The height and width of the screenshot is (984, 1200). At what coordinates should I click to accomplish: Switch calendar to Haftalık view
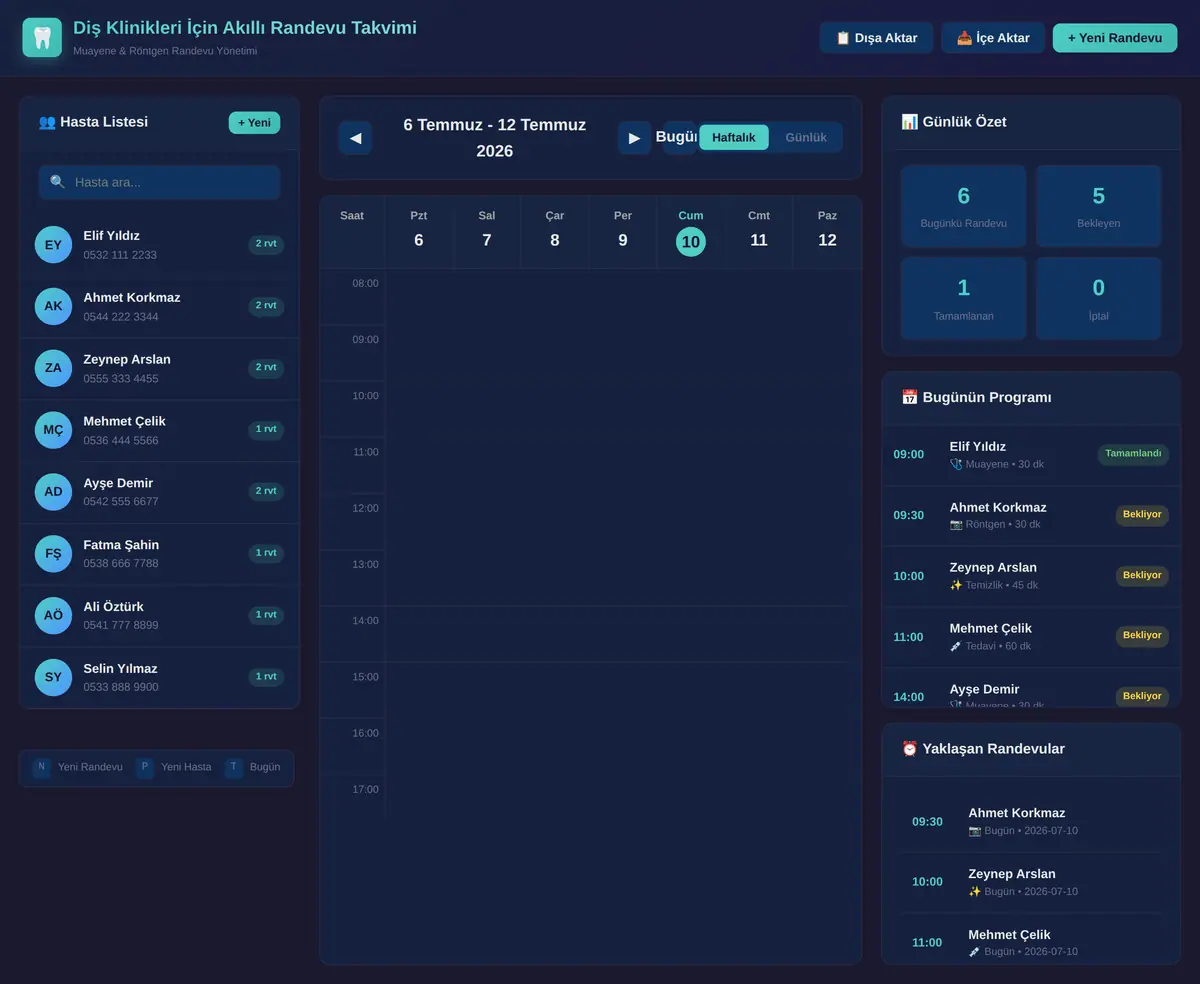pos(734,137)
